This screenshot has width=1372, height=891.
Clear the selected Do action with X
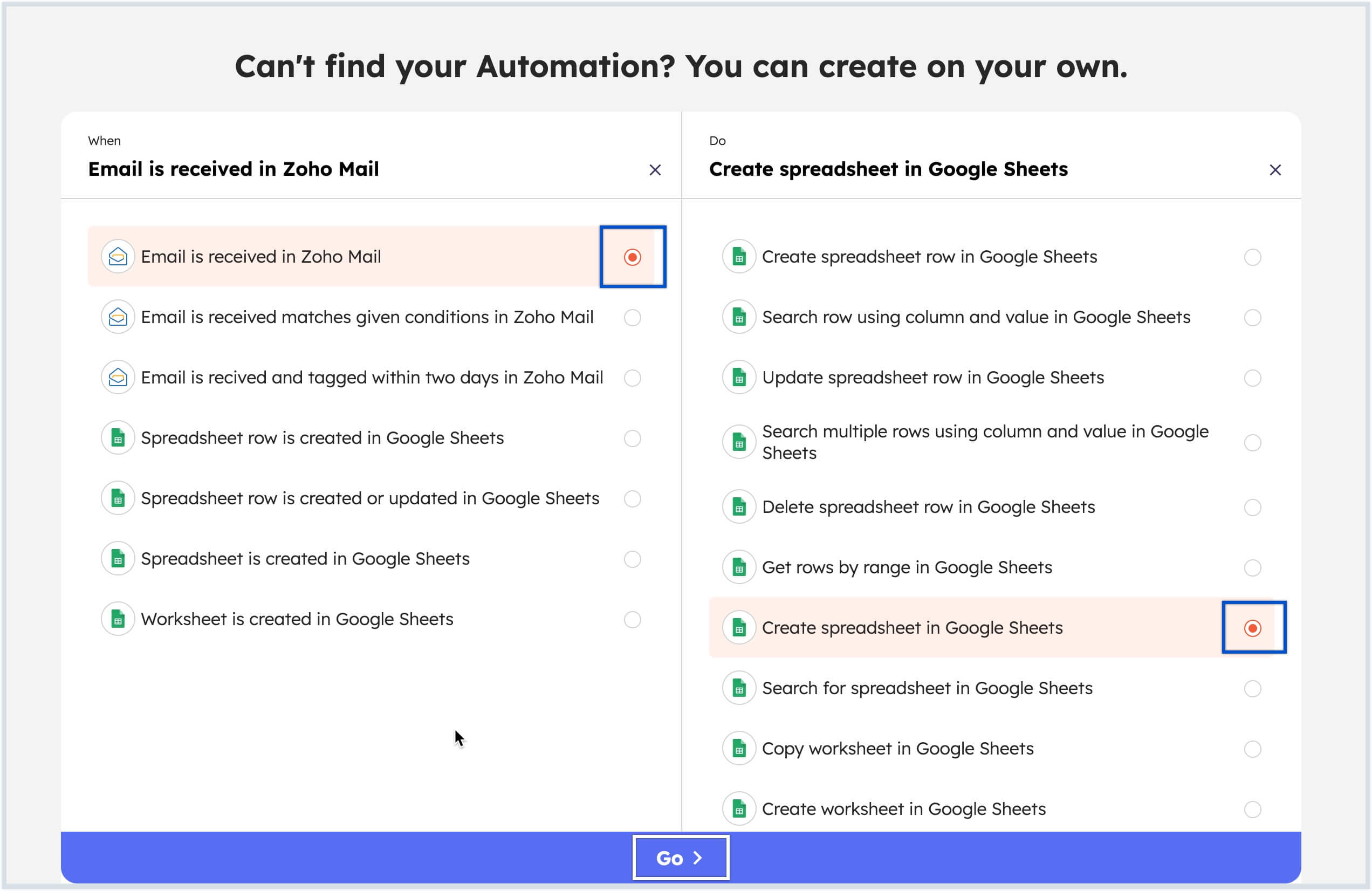click(1275, 170)
